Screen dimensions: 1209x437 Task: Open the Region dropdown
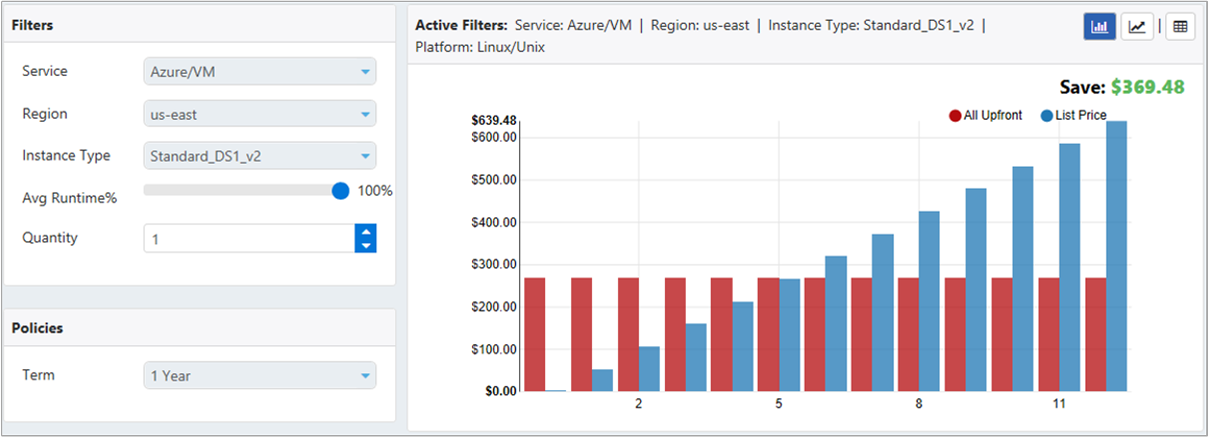pos(260,114)
